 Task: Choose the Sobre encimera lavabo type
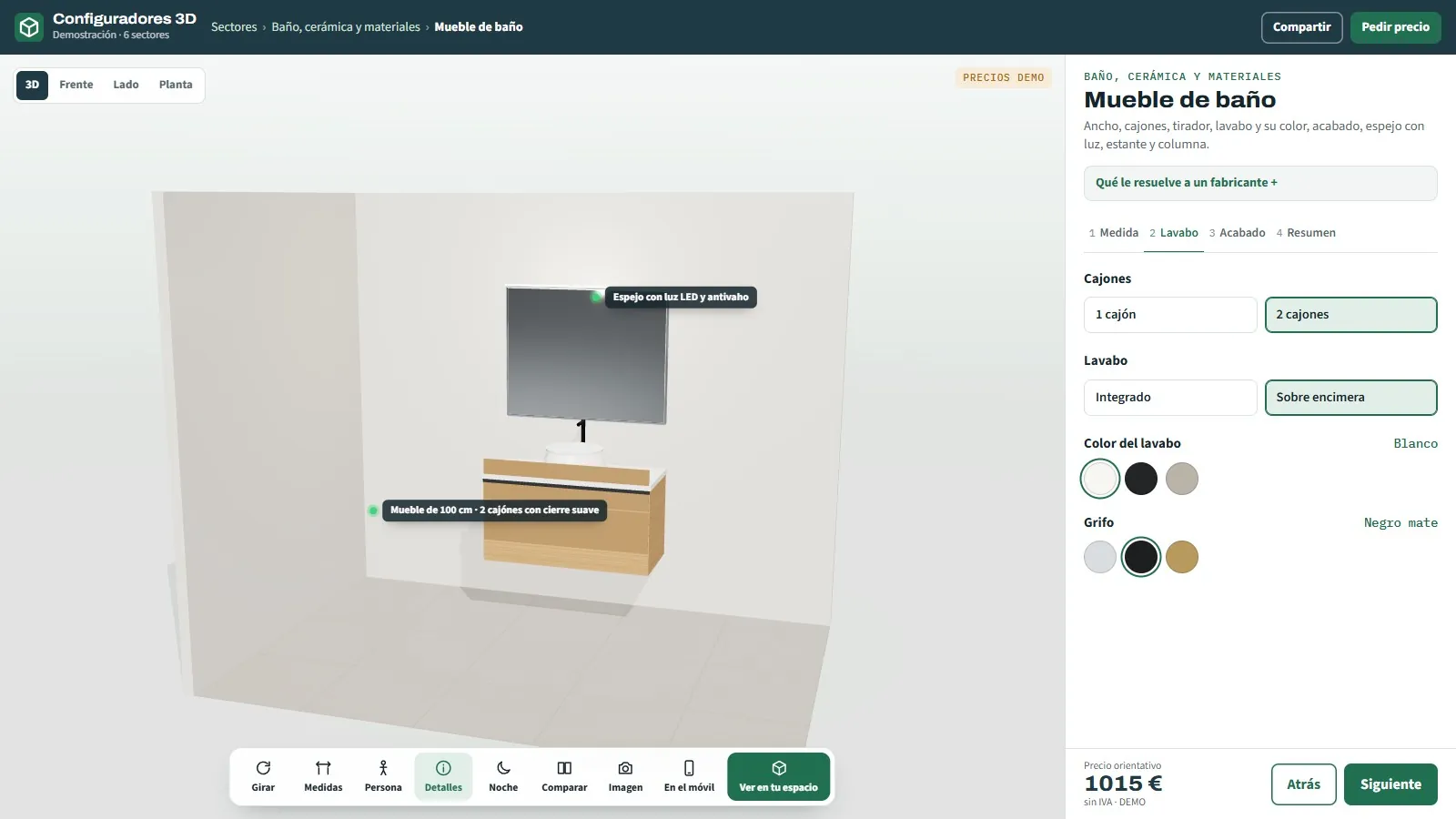[x=1350, y=398]
